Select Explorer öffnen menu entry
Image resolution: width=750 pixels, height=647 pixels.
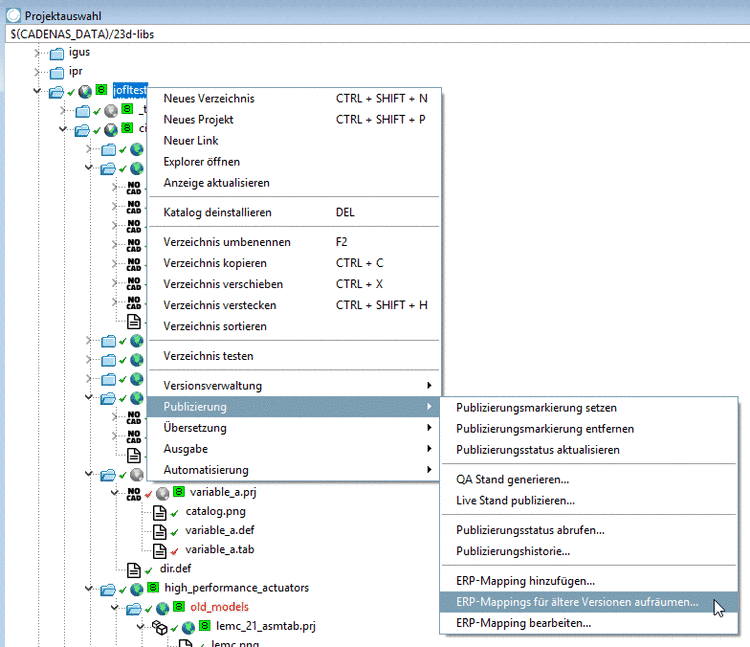point(294,162)
